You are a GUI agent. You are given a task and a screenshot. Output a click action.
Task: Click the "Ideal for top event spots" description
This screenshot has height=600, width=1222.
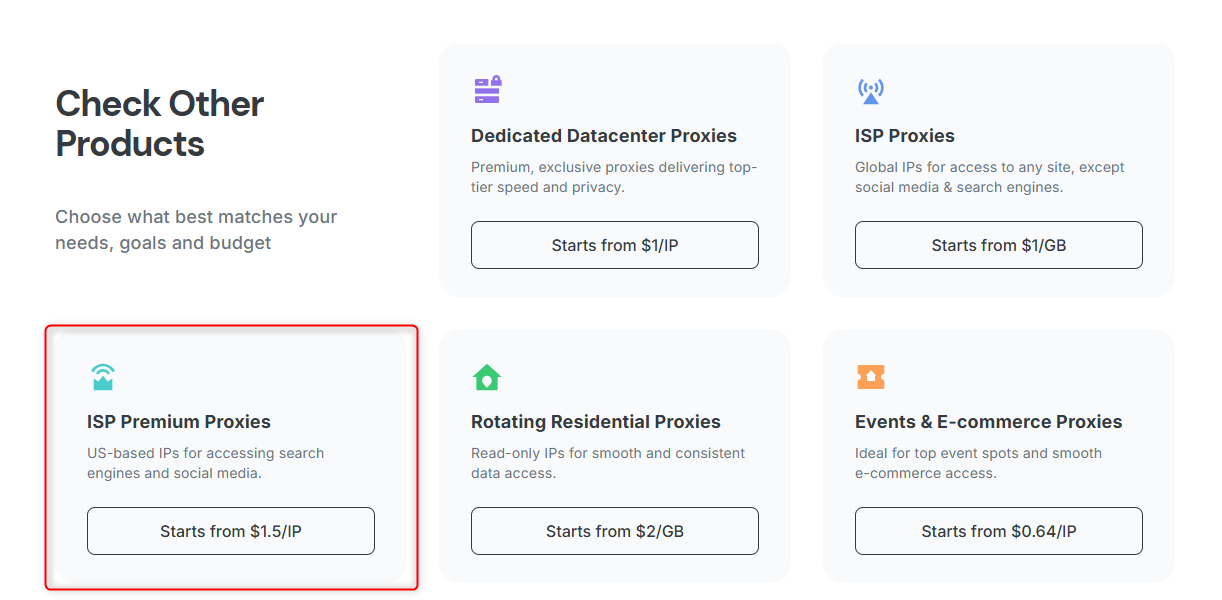(978, 463)
